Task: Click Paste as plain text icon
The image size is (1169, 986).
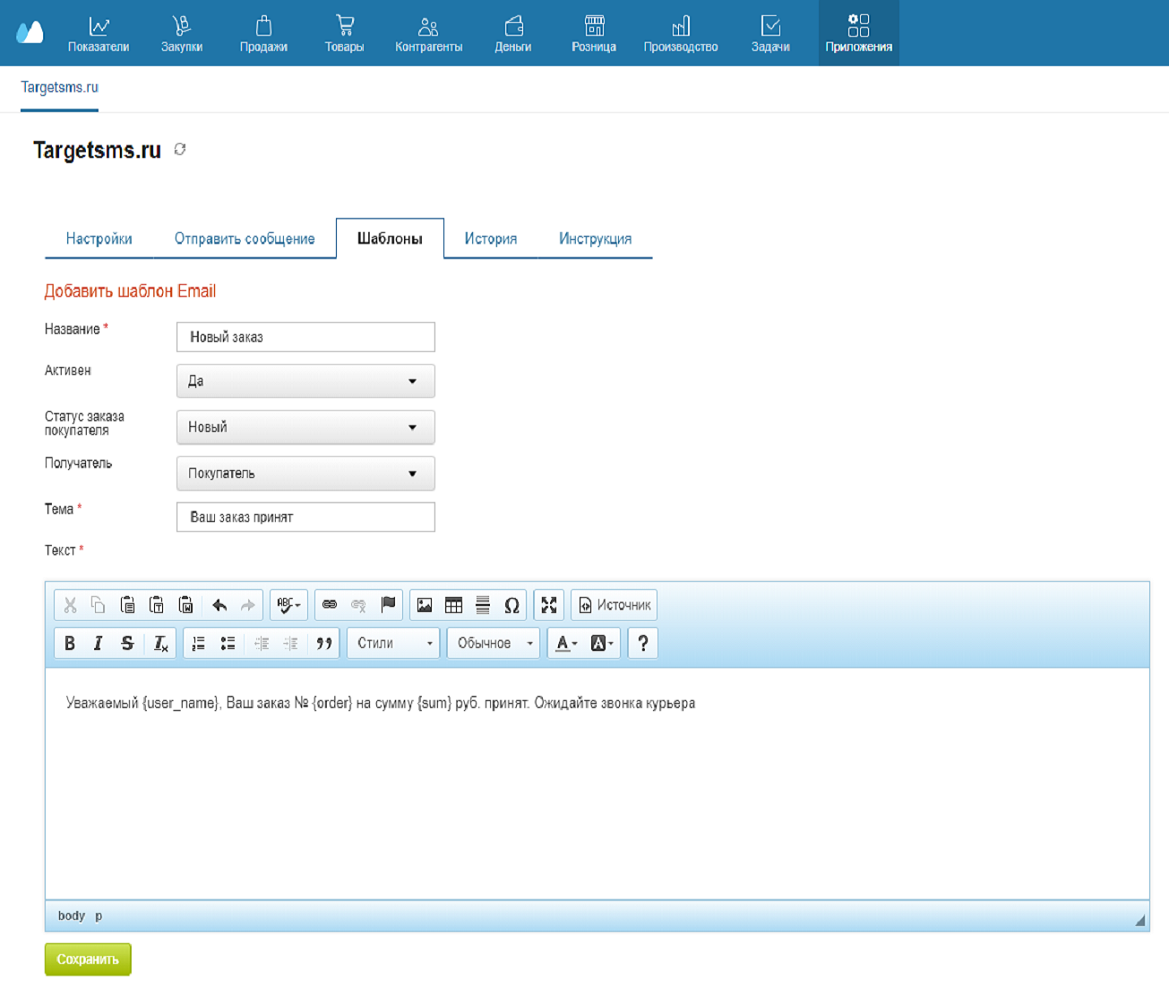Action: [x=157, y=604]
